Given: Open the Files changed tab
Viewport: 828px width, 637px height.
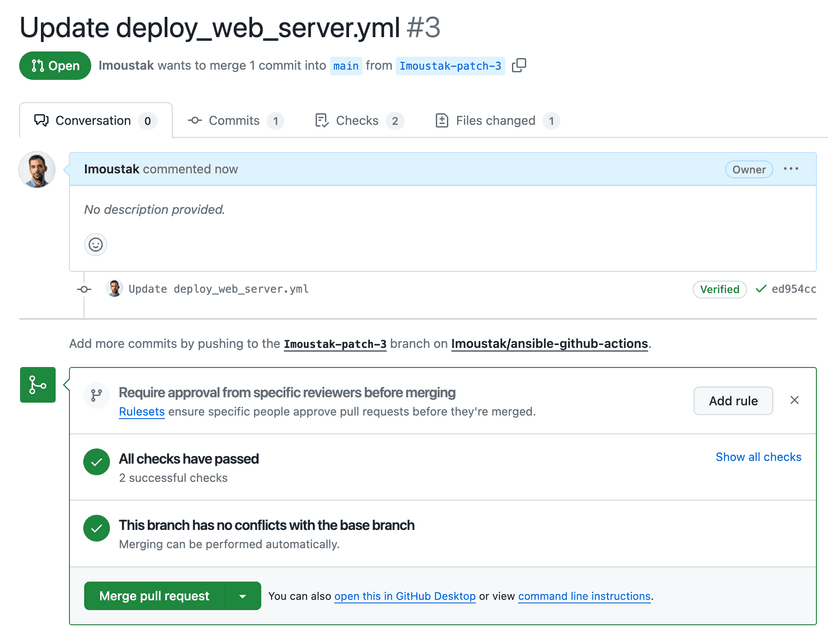Looking at the screenshot, I should pyautogui.click(x=496, y=121).
